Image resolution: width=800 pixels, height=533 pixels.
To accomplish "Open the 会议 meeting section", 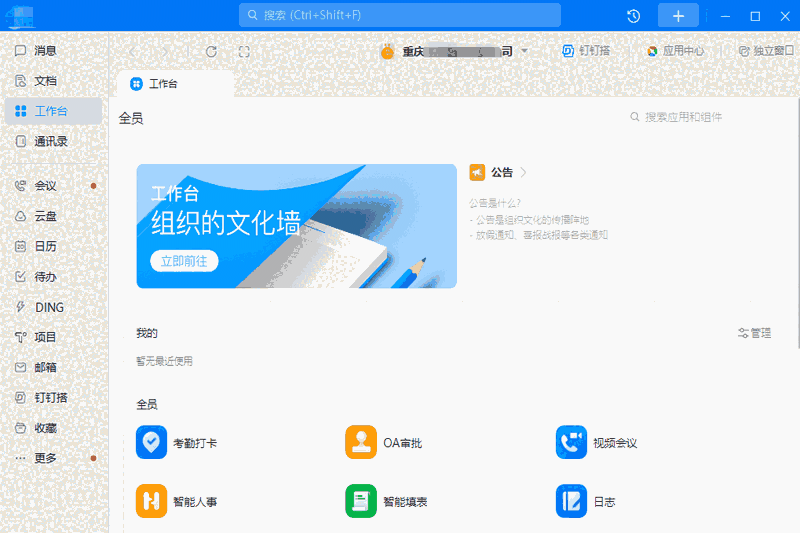I will point(45,186).
